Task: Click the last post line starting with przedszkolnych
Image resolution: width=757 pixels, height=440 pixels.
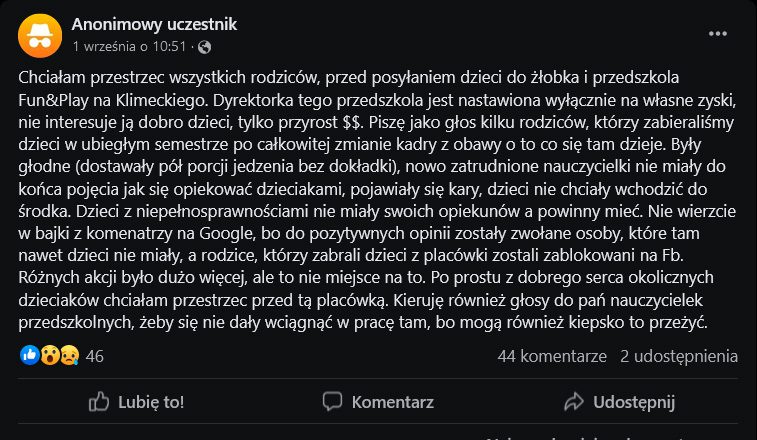Action: pyautogui.click(x=363, y=322)
